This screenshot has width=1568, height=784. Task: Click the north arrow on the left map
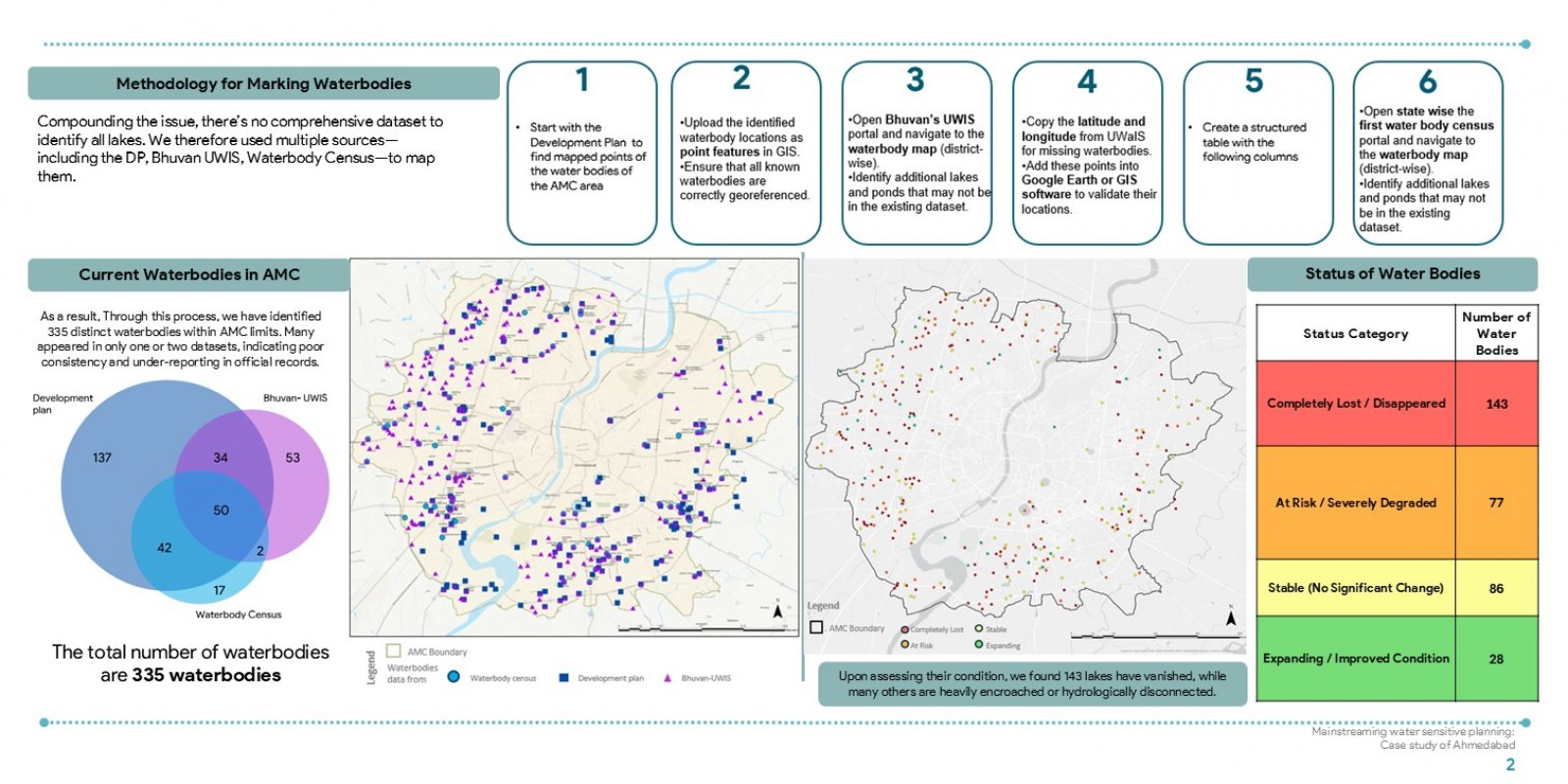(x=778, y=610)
